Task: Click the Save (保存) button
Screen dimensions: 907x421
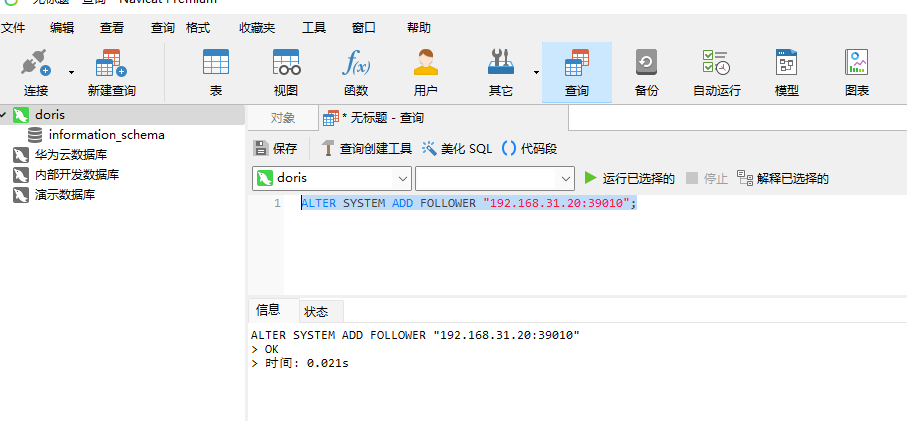Action: coord(276,148)
